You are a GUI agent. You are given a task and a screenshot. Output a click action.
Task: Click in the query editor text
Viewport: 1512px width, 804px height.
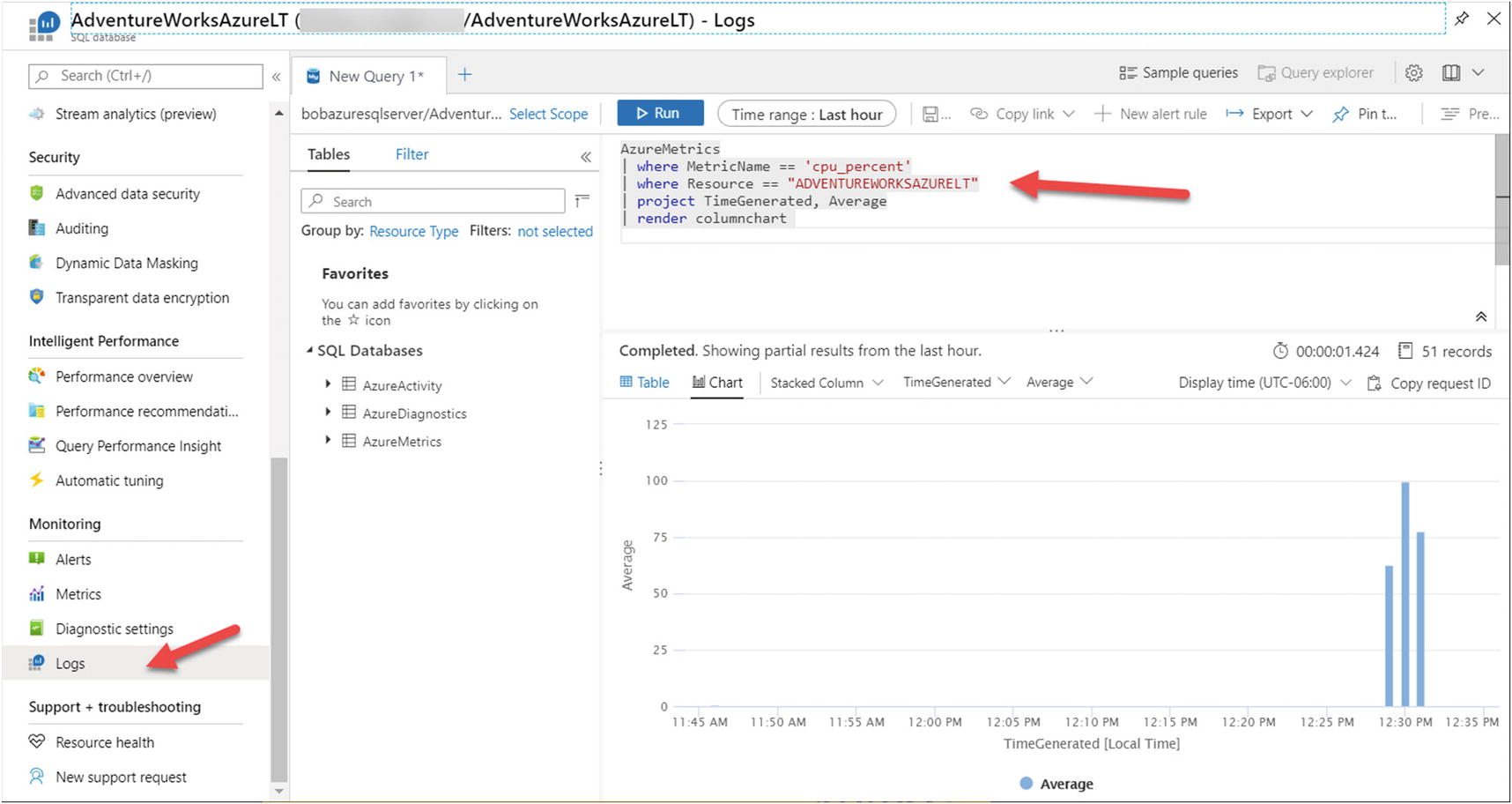(x=798, y=183)
